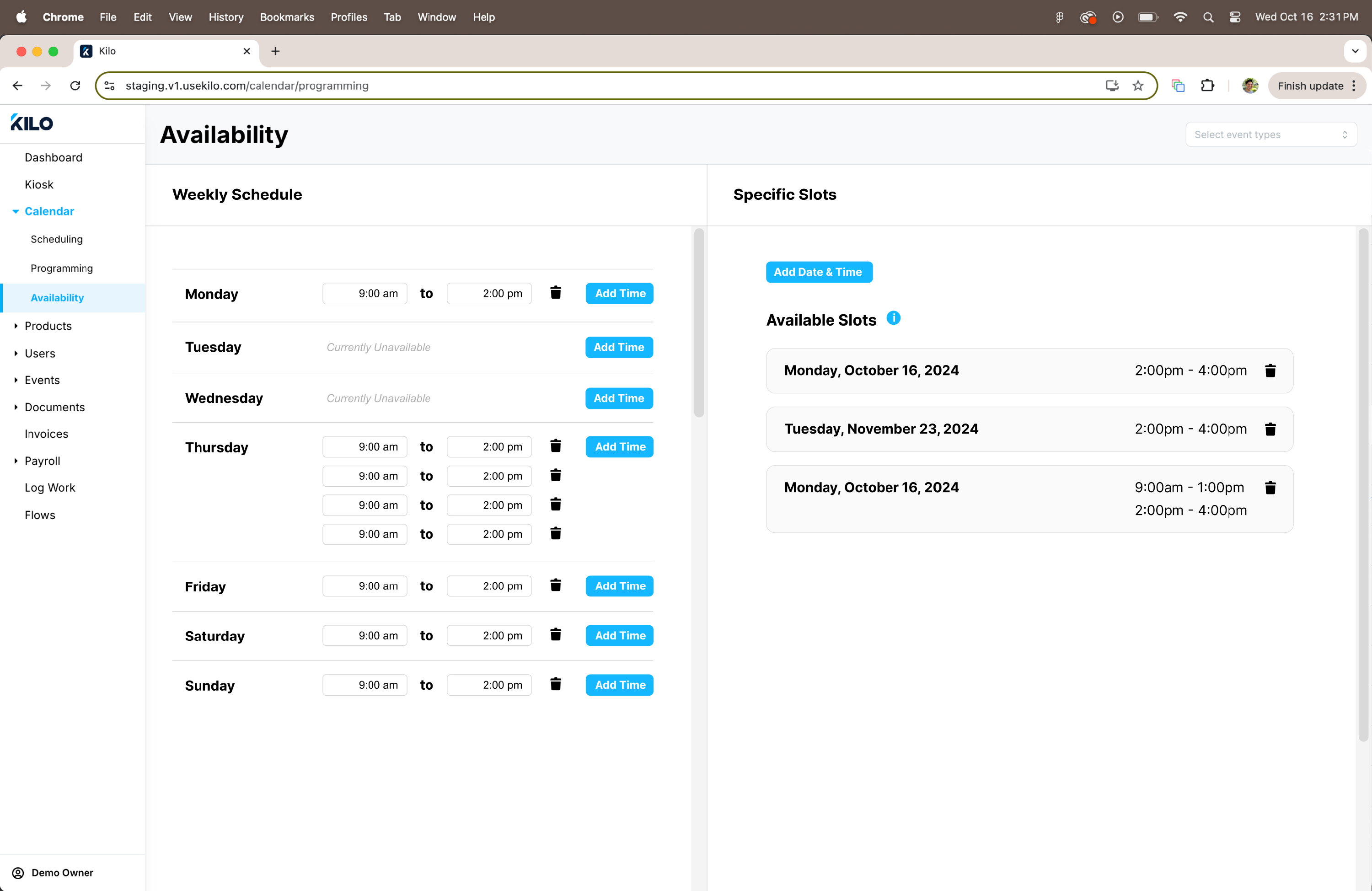Open the Select event types dropdown
Image resolution: width=1372 pixels, height=891 pixels.
point(1270,134)
